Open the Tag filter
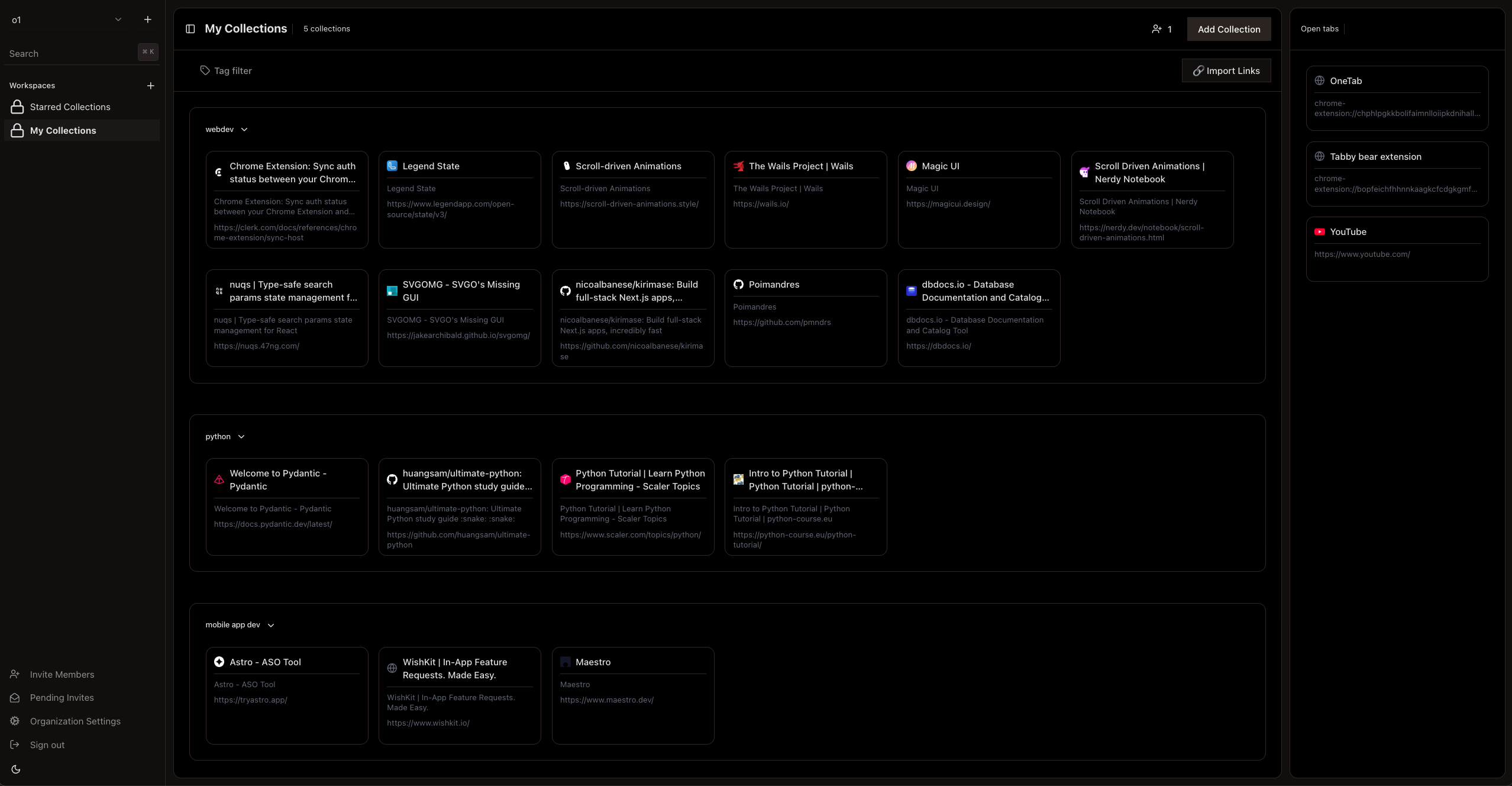This screenshot has height=786, width=1512. 226,71
